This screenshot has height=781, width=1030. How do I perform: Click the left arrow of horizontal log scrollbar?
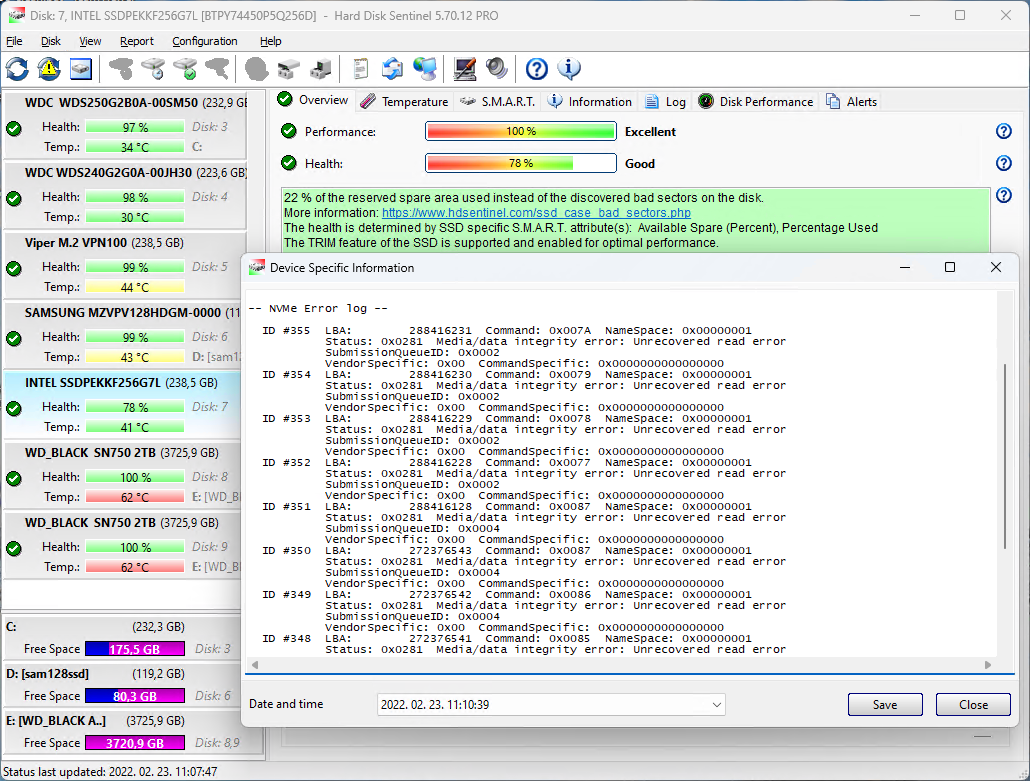tap(255, 665)
